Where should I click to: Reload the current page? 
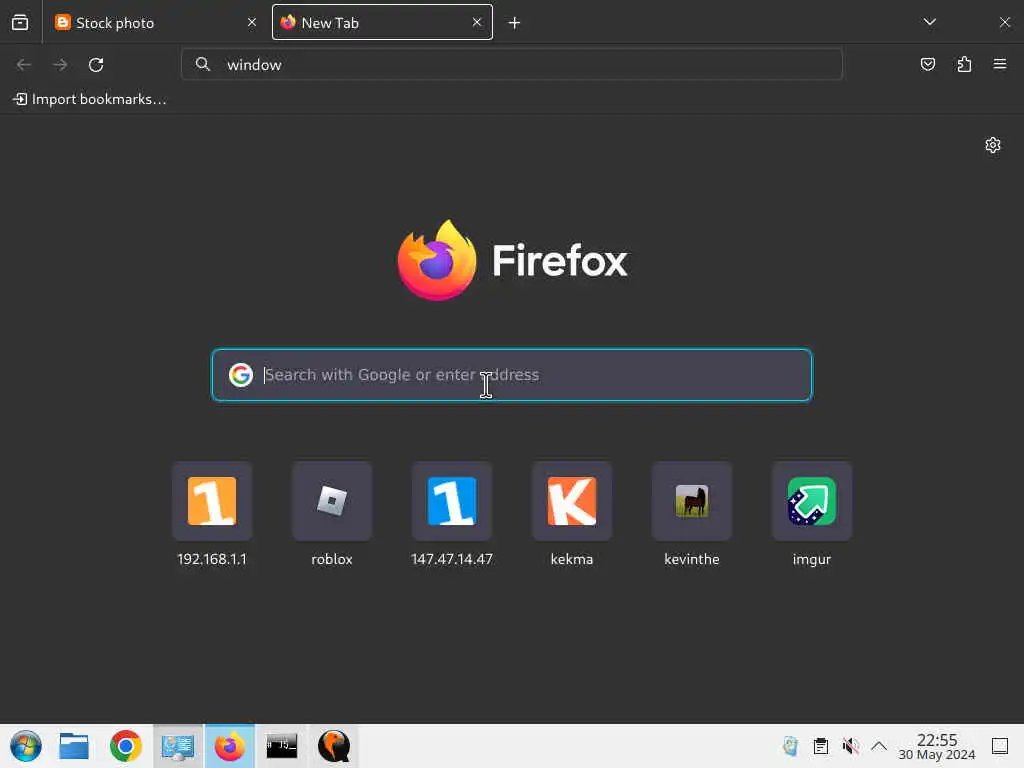(x=96, y=65)
